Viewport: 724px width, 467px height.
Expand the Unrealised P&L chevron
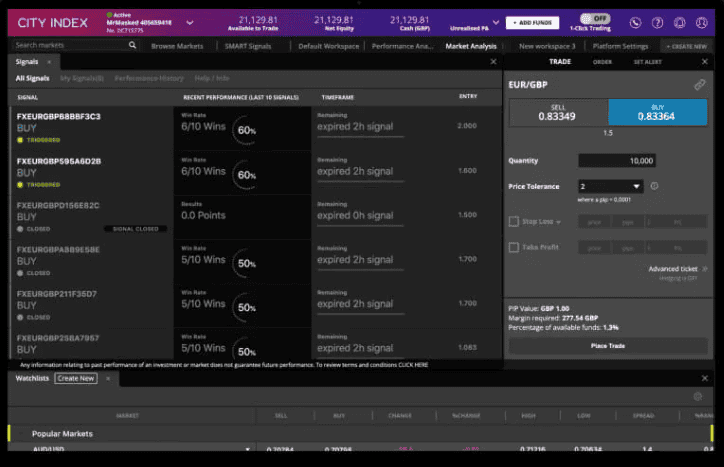coord(495,22)
